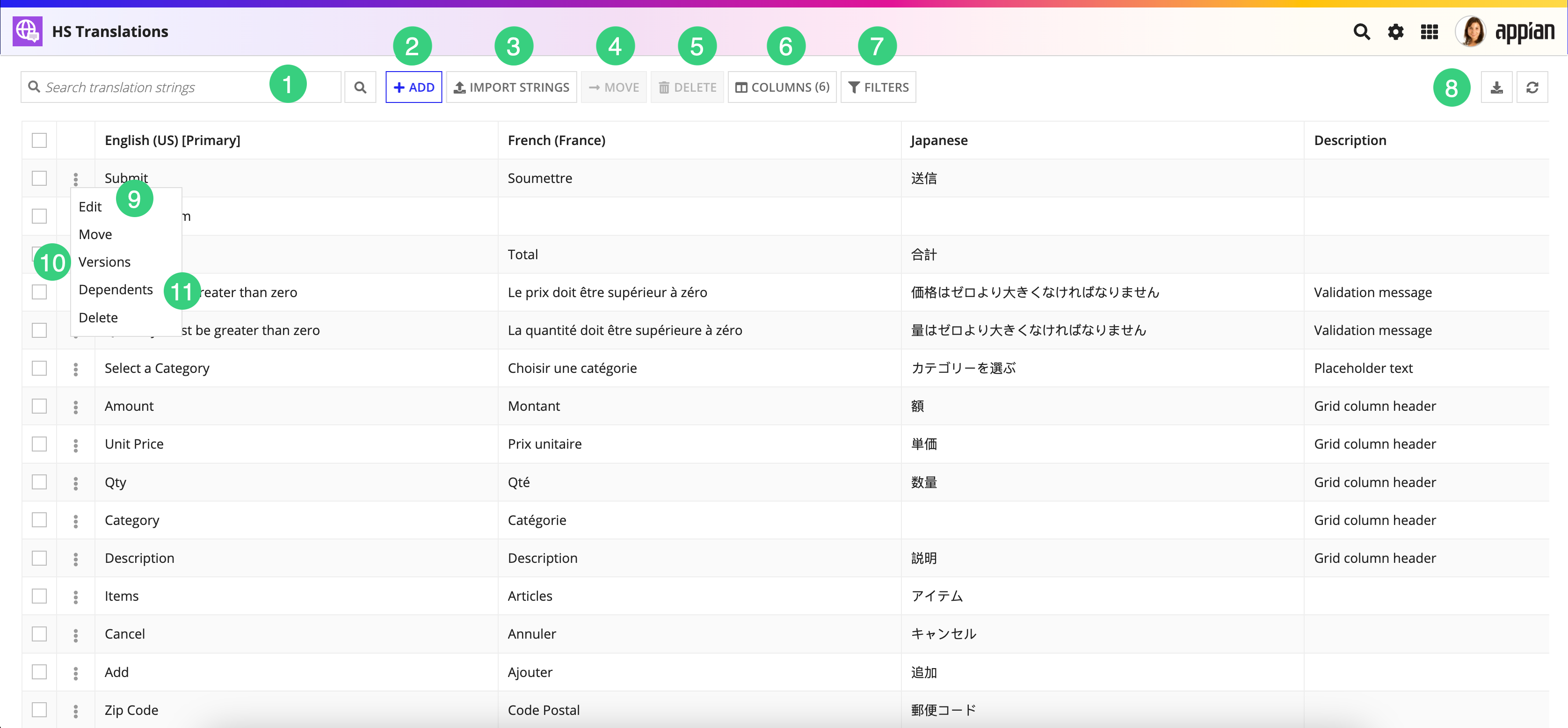Select the 'Articles' French cell
The image size is (1568, 728).
click(699, 596)
